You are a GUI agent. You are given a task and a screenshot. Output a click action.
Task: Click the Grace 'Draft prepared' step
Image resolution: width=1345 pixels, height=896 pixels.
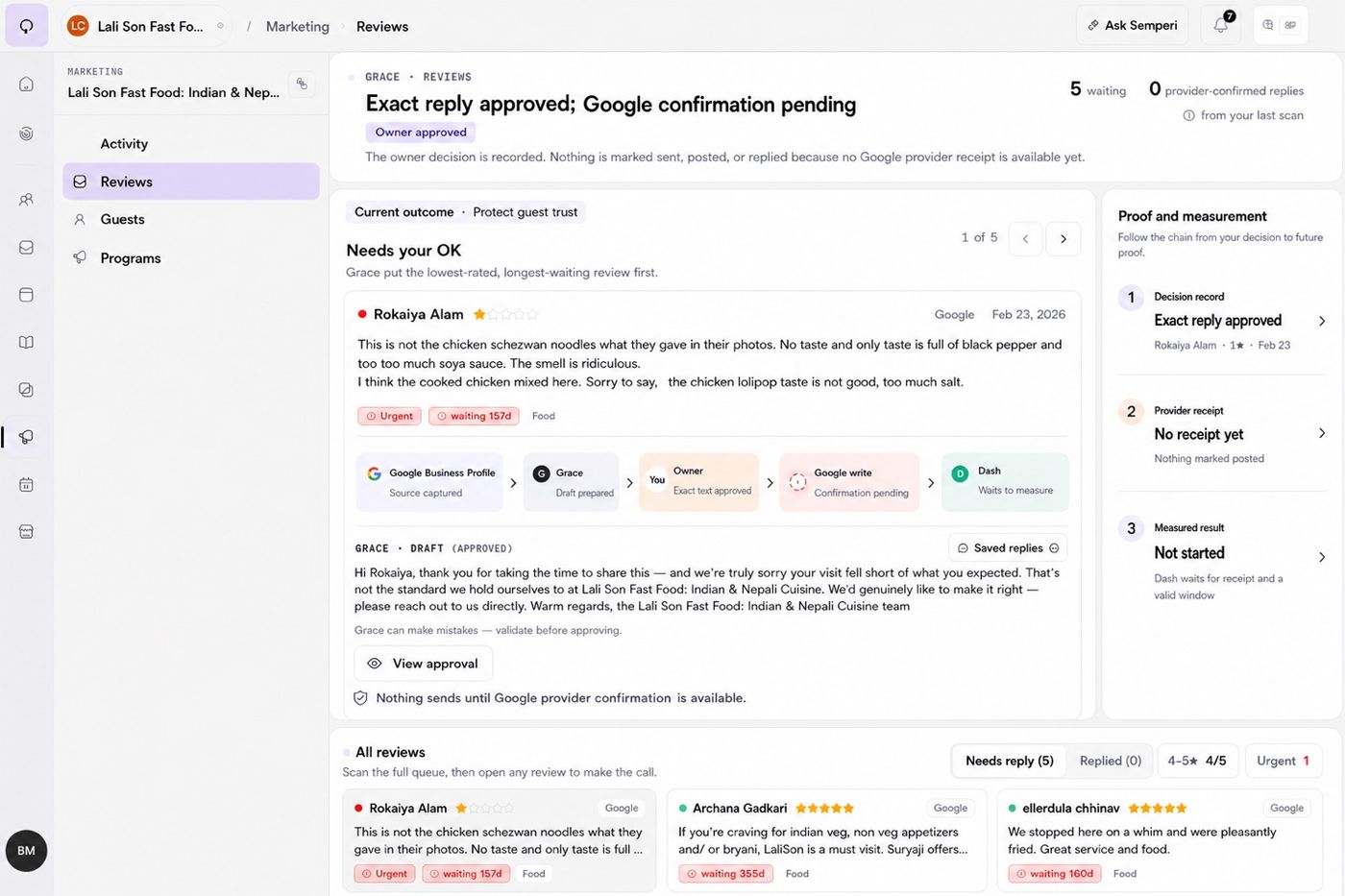pos(573,482)
